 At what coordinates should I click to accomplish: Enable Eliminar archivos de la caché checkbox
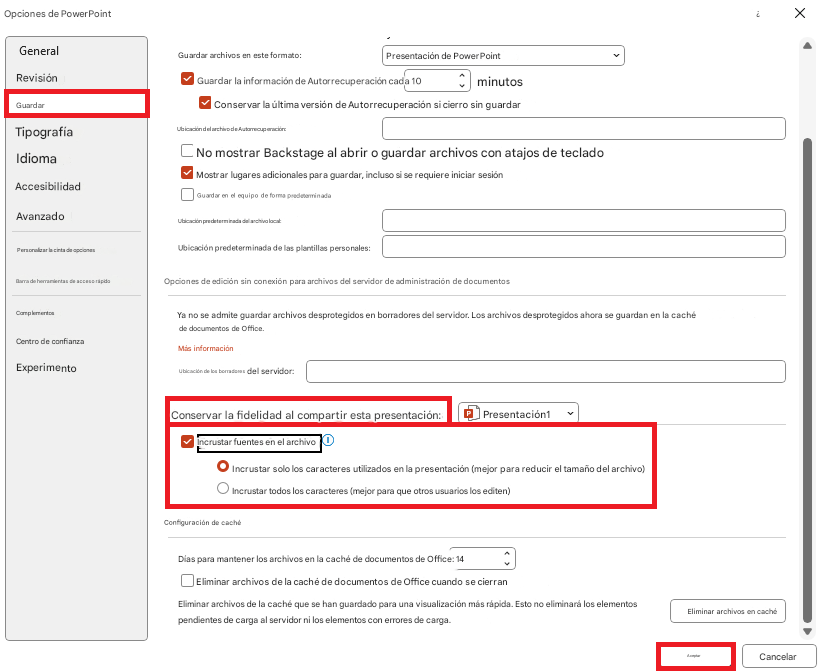click(x=187, y=580)
